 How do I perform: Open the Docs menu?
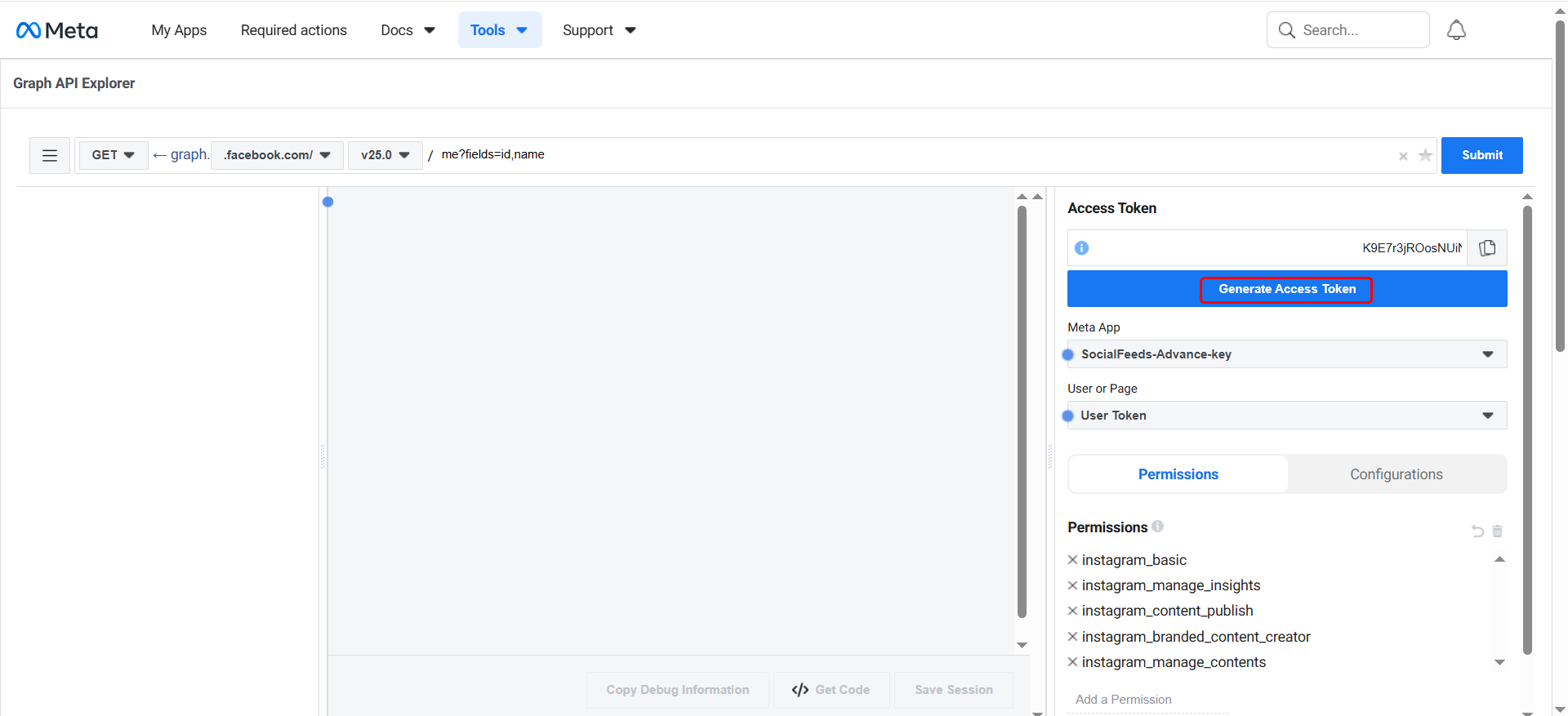coord(408,30)
